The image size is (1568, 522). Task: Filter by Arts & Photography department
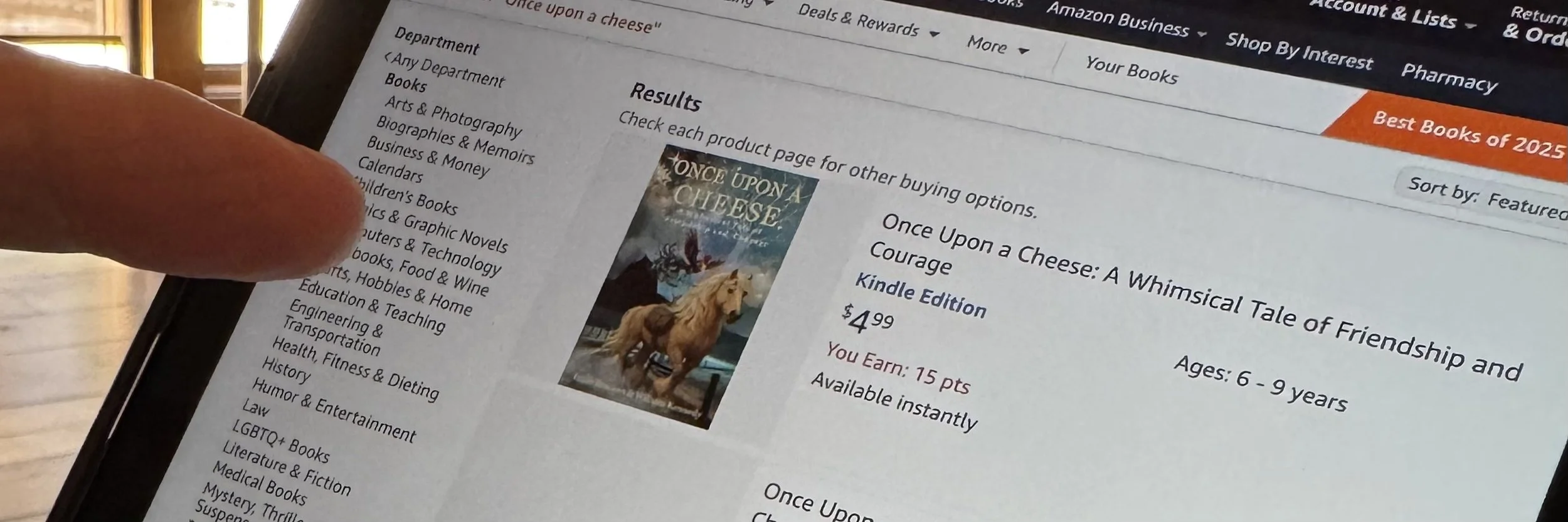pyautogui.click(x=452, y=117)
